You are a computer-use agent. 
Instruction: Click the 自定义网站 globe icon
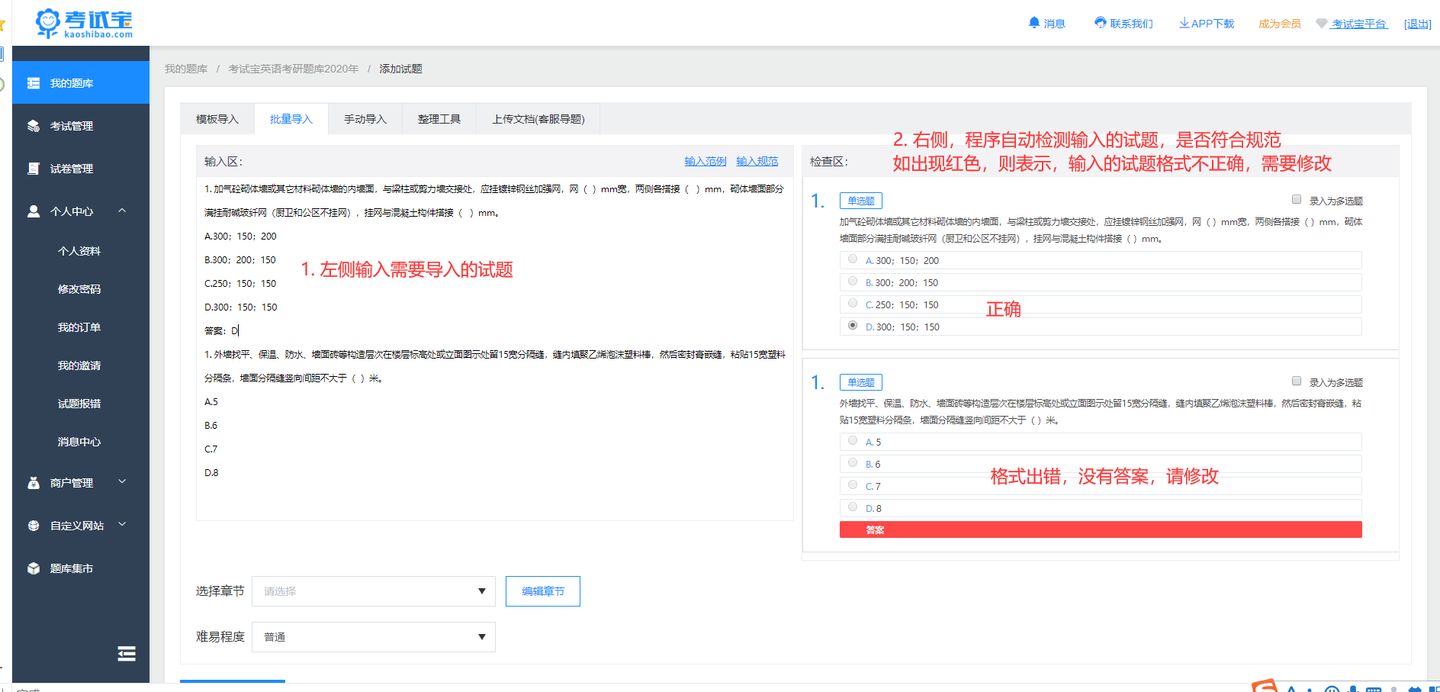33,524
